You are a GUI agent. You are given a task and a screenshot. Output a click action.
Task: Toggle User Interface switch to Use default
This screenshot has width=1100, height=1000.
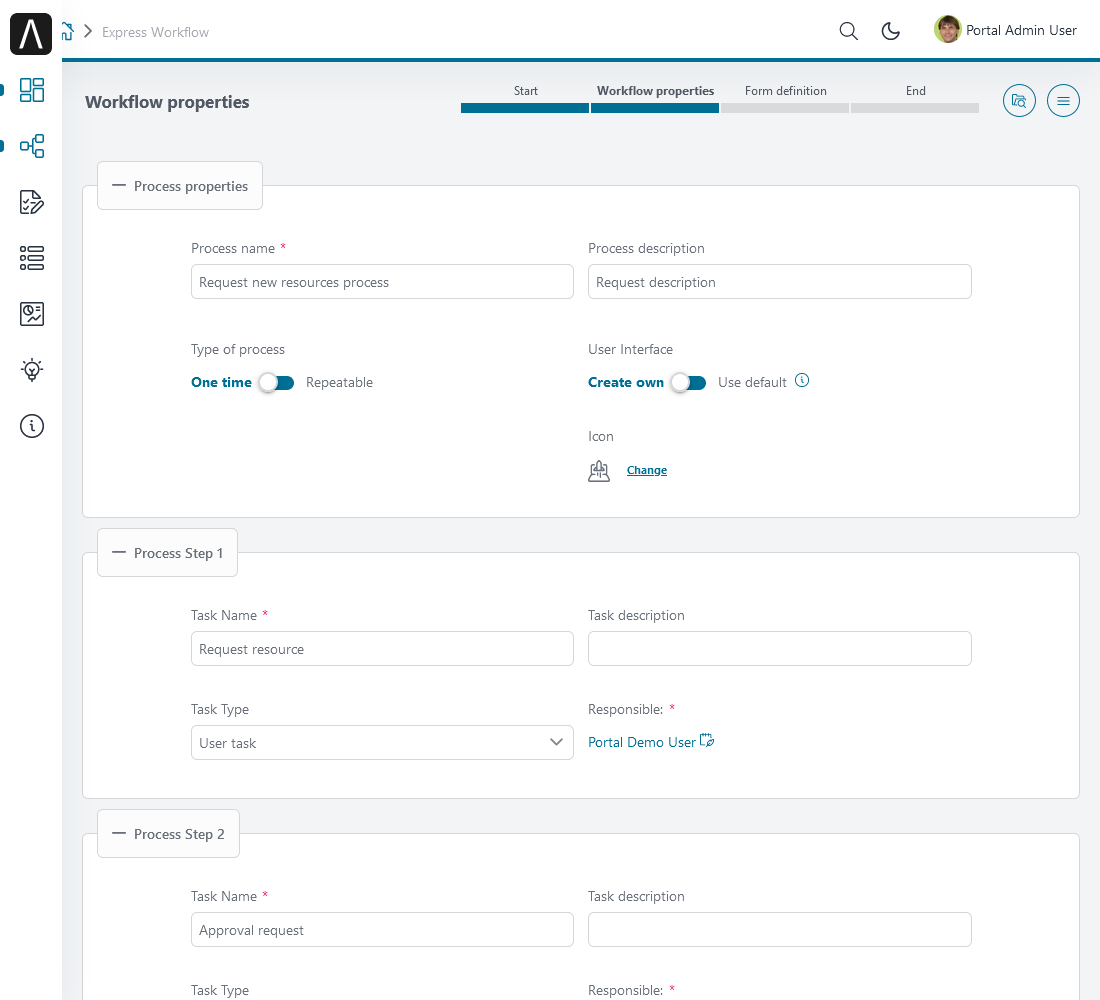tap(689, 383)
